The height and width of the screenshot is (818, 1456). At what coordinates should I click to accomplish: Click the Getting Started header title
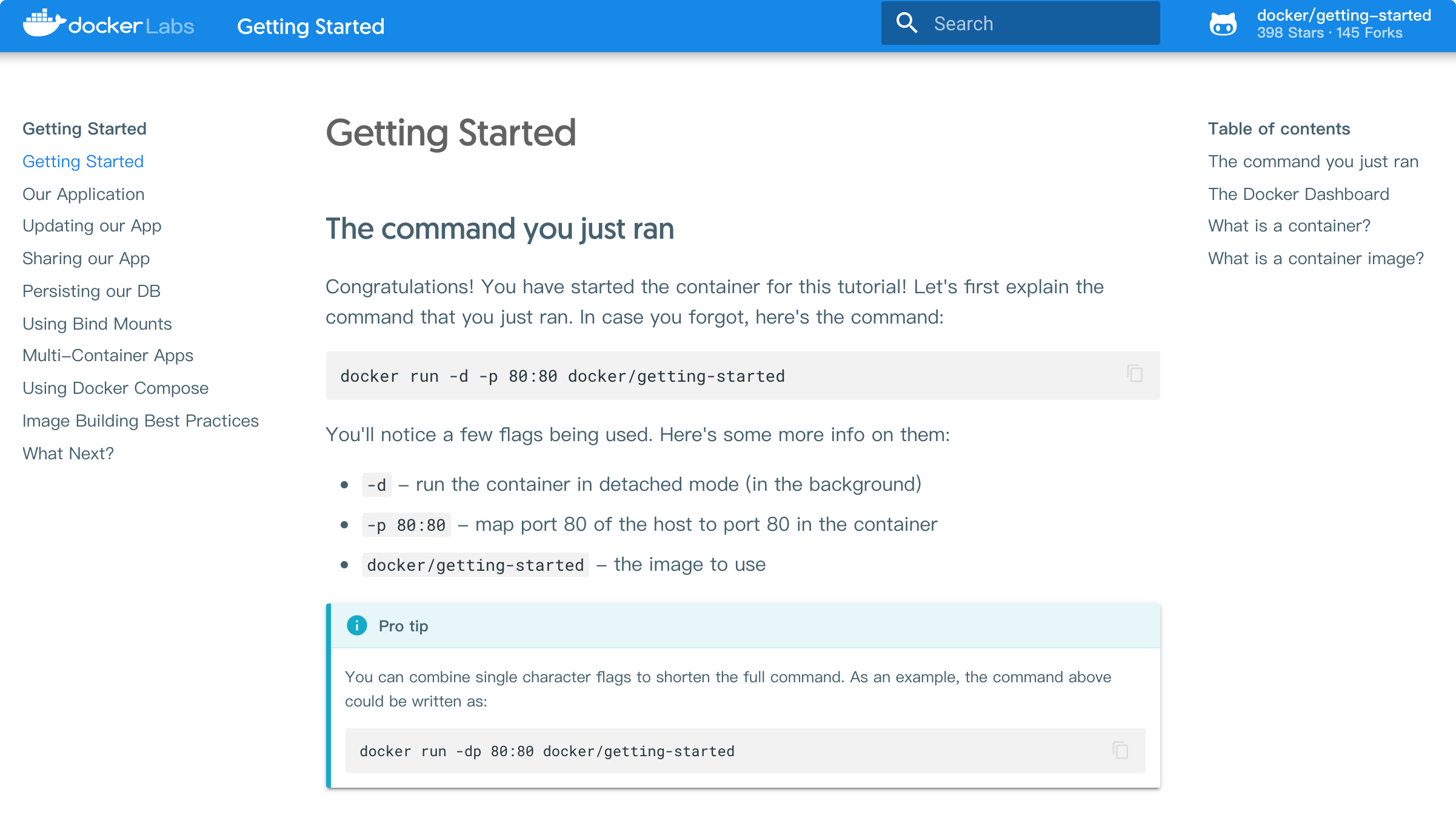[310, 26]
